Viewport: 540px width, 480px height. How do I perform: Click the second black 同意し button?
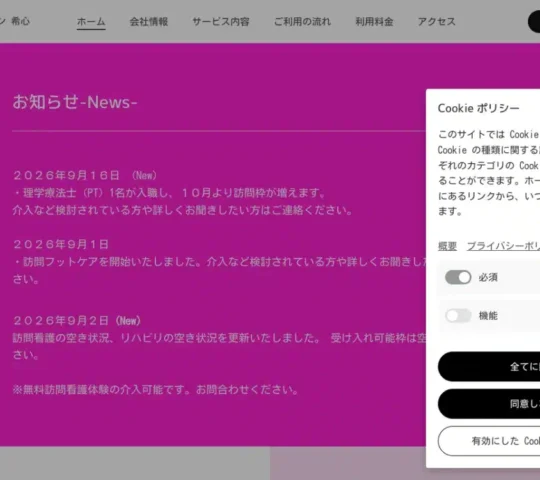tap(489, 404)
